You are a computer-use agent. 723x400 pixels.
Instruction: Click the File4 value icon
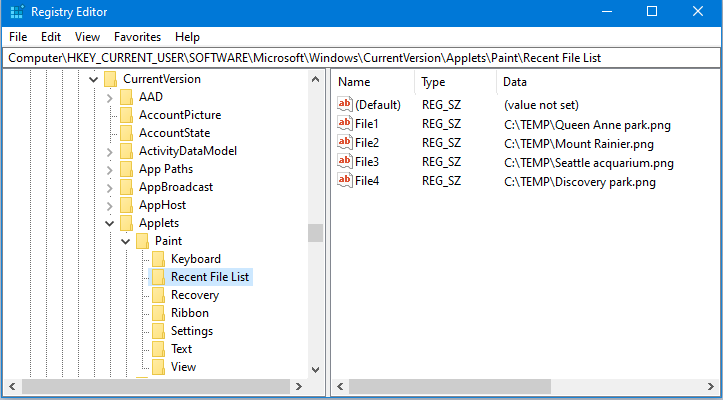tap(345, 181)
